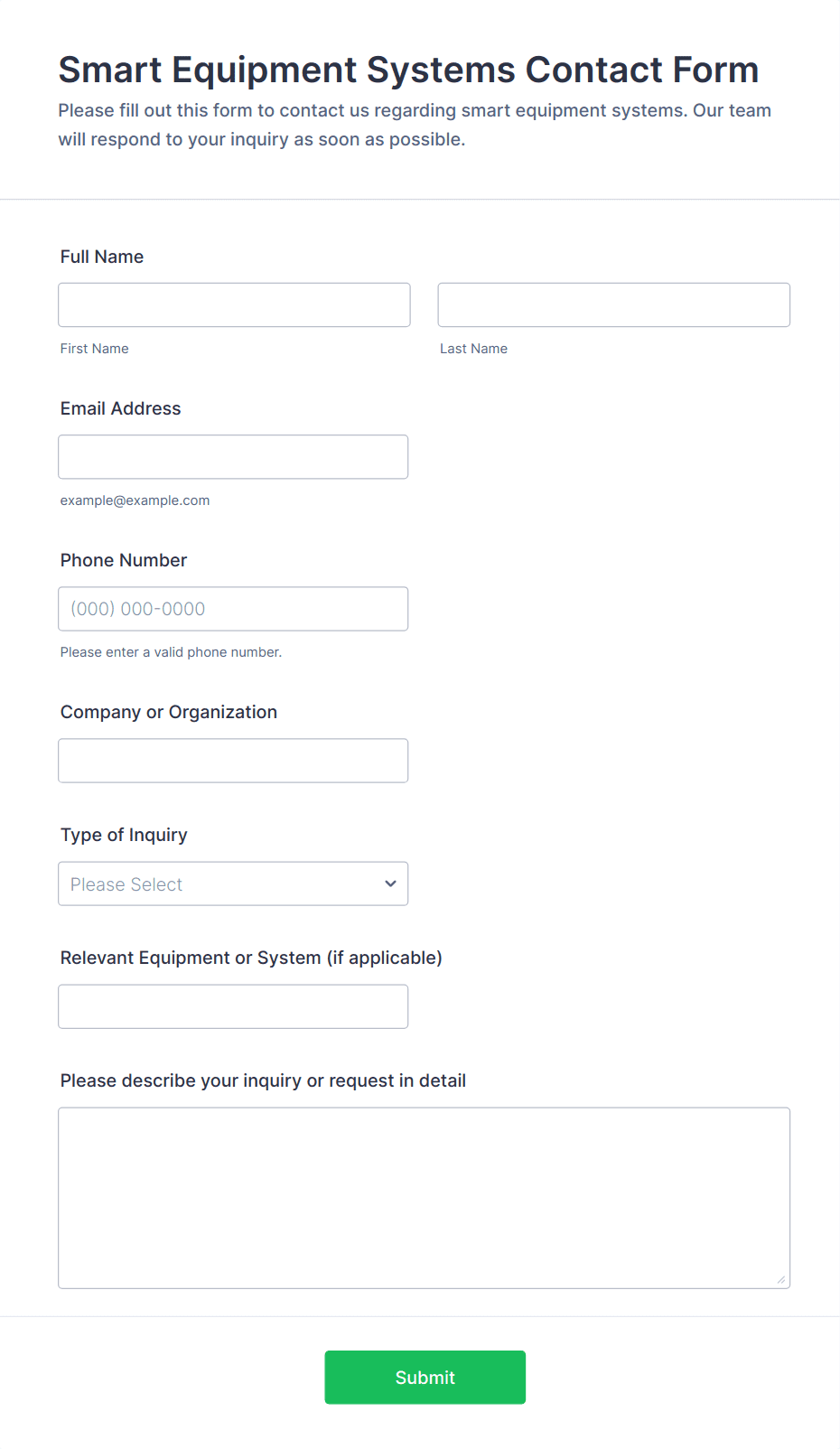Click the text area resize handle

click(x=780, y=1279)
